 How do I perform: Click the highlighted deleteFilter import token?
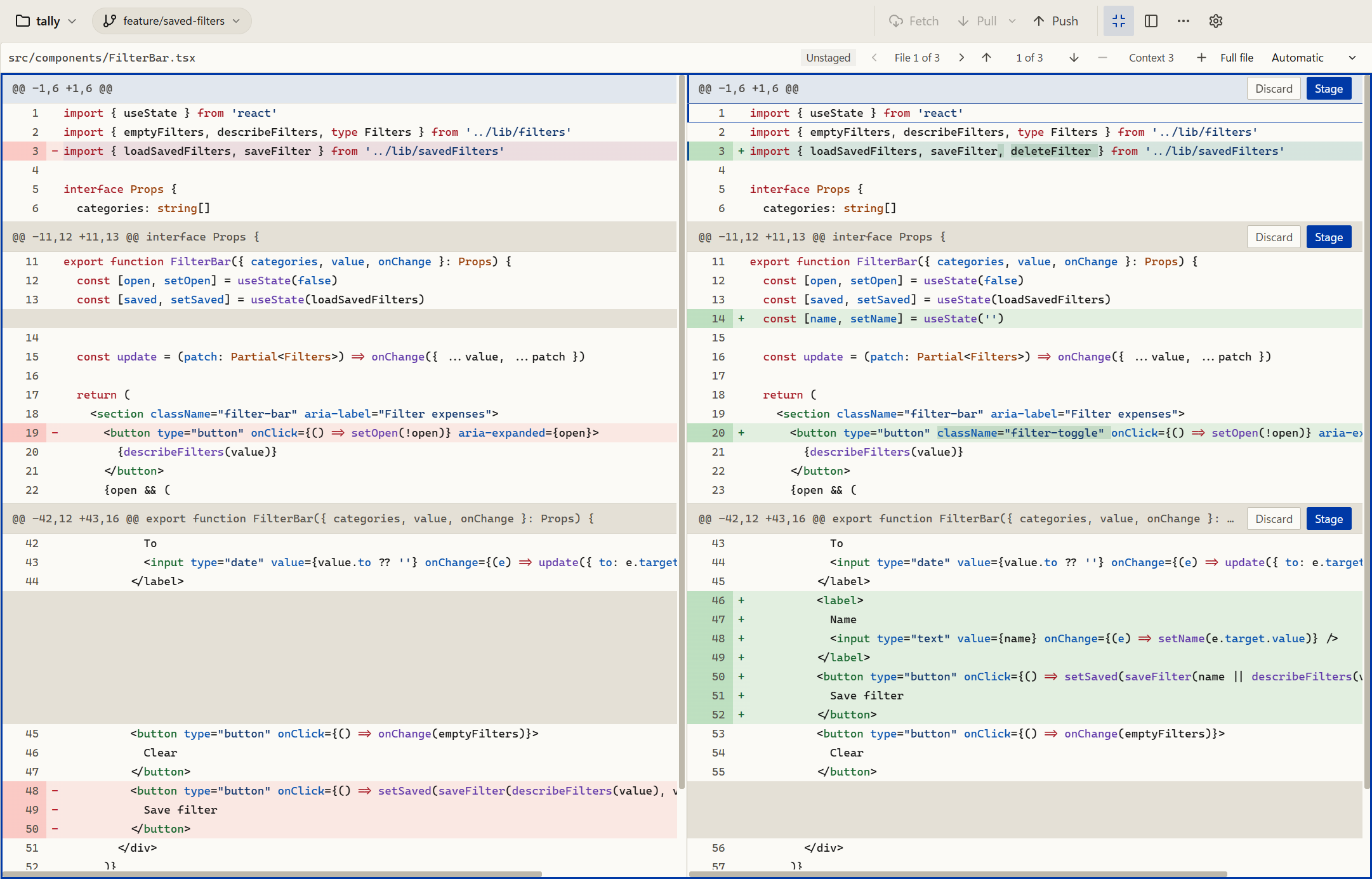[x=1051, y=151]
